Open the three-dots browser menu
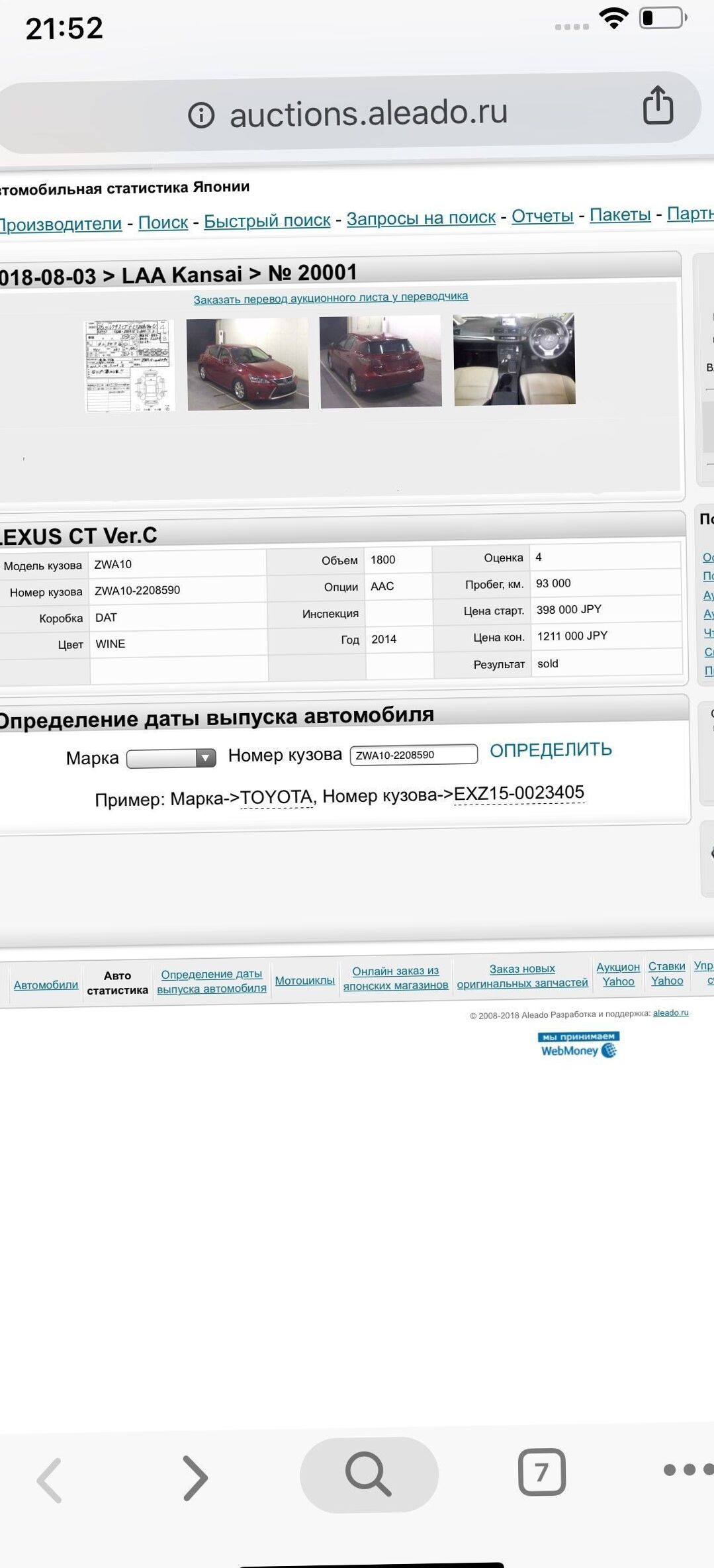The height and width of the screenshot is (1568, 714). (x=688, y=1469)
